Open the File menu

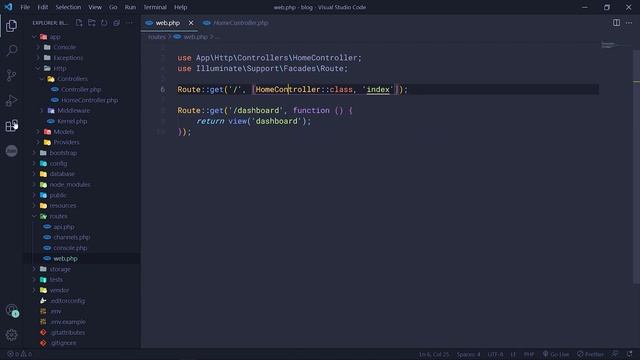(x=25, y=7)
